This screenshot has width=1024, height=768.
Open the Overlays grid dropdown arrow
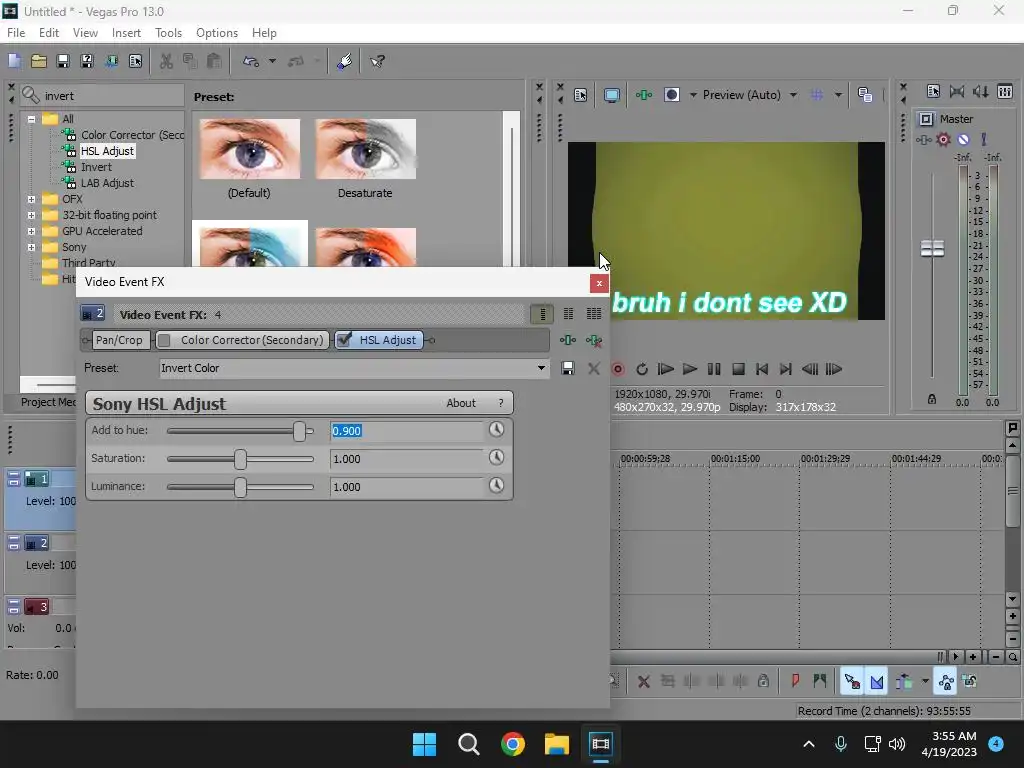pos(838,95)
